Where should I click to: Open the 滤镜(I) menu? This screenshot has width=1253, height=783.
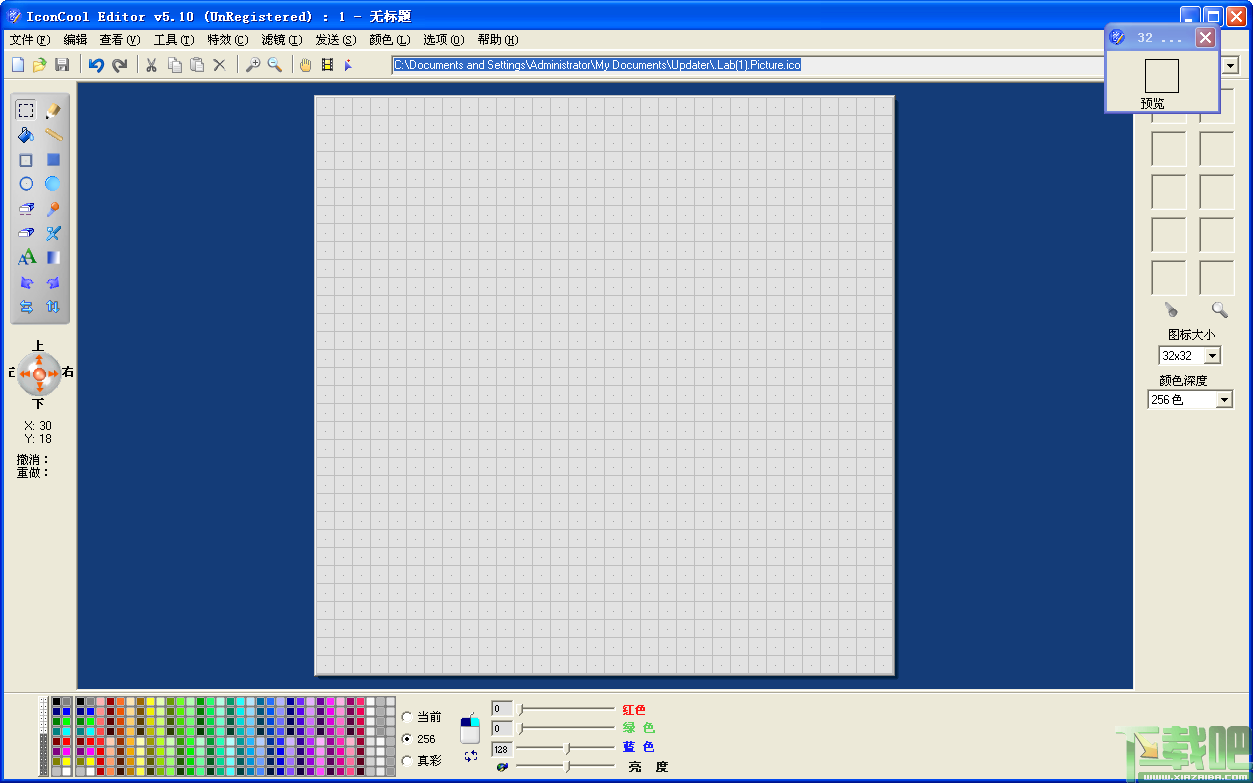click(x=281, y=40)
